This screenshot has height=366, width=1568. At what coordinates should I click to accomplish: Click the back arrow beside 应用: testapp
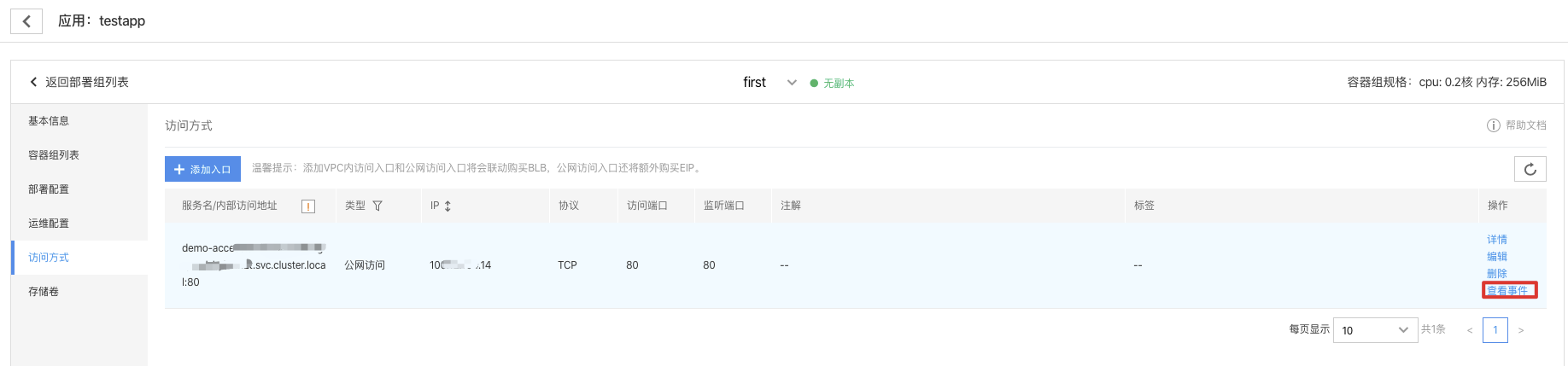[26, 21]
